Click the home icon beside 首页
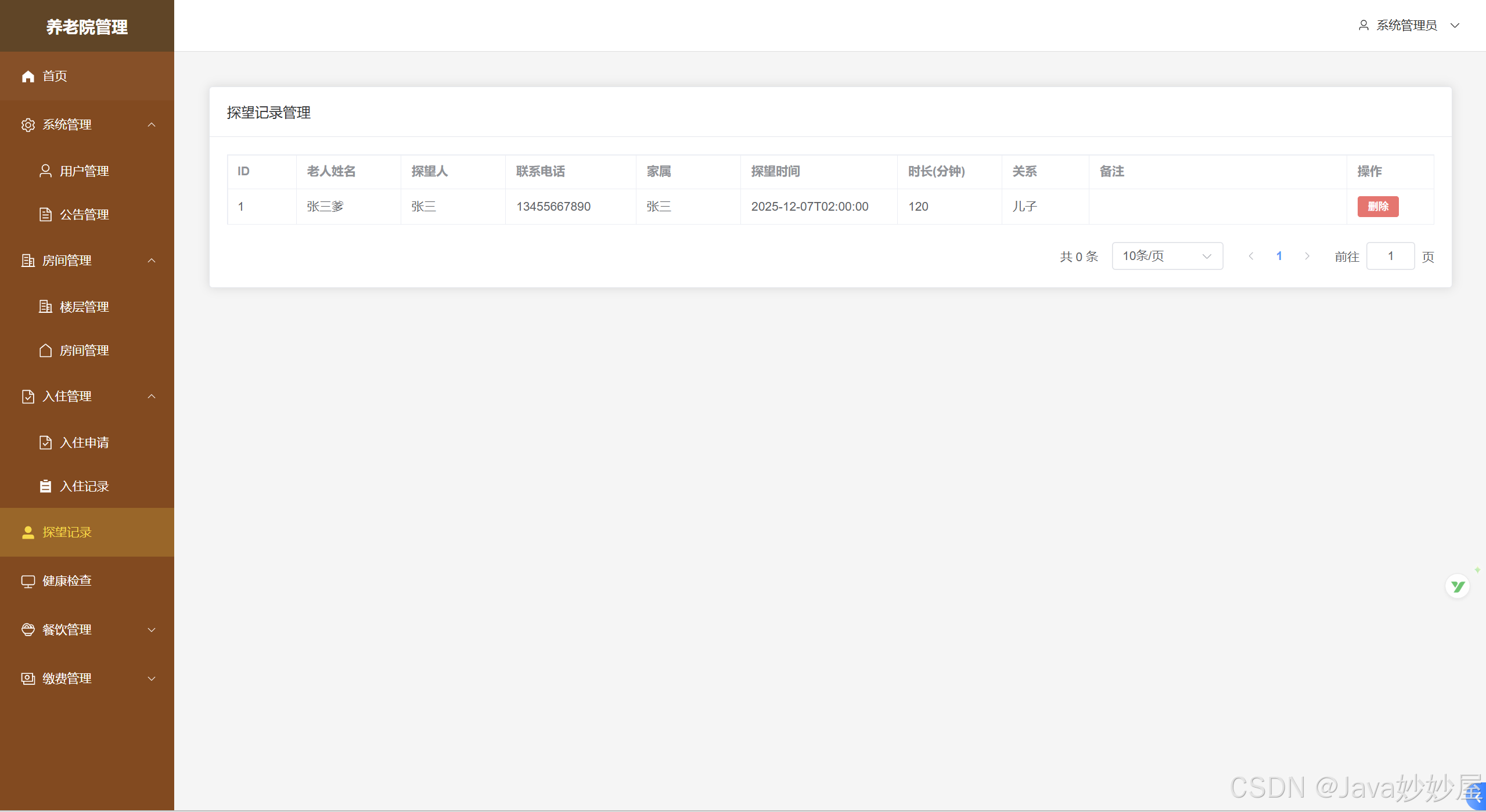The height and width of the screenshot is (812, 1486). (x=28, y=76)
